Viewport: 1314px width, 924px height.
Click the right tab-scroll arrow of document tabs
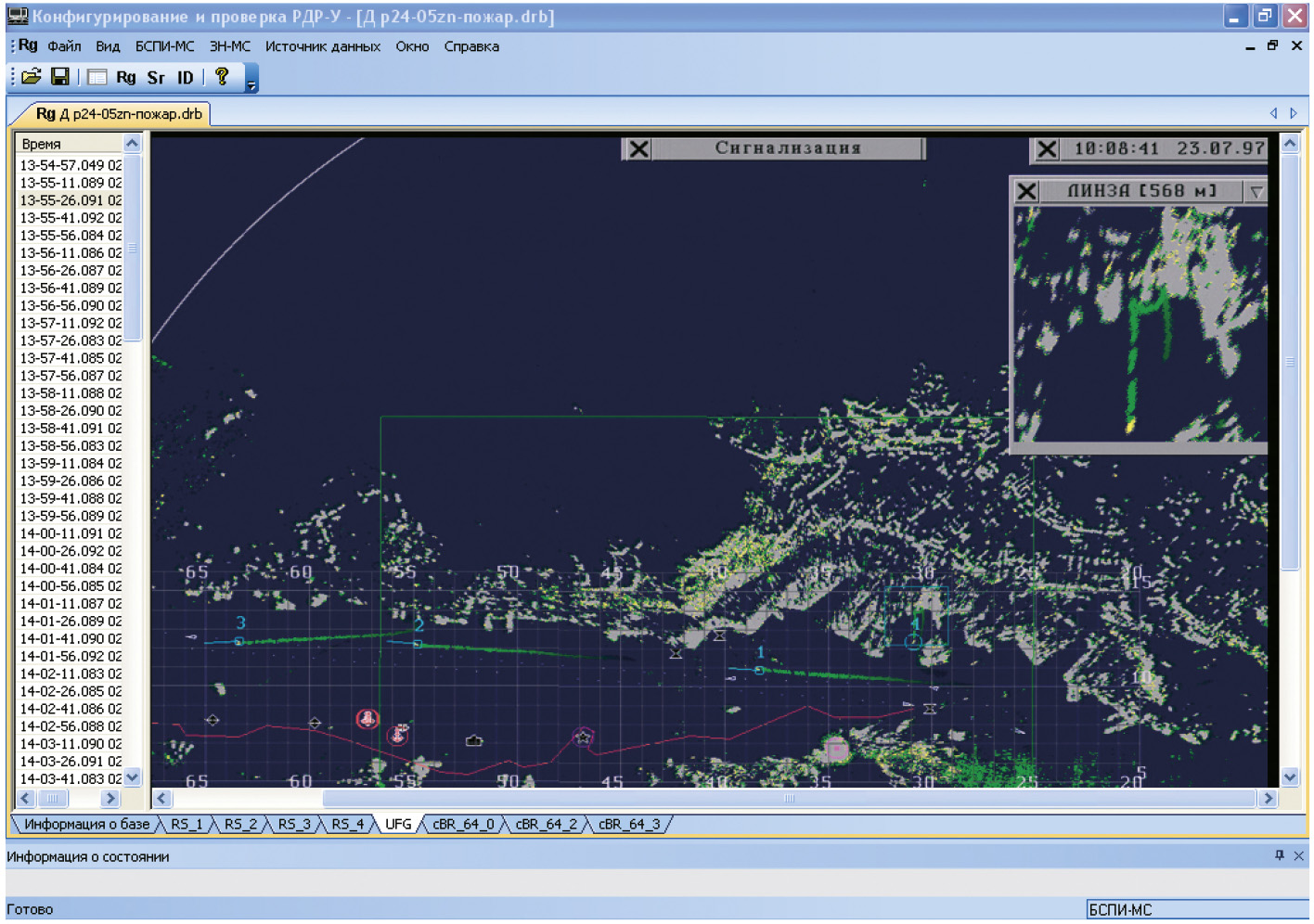[x=1294, y=113]
